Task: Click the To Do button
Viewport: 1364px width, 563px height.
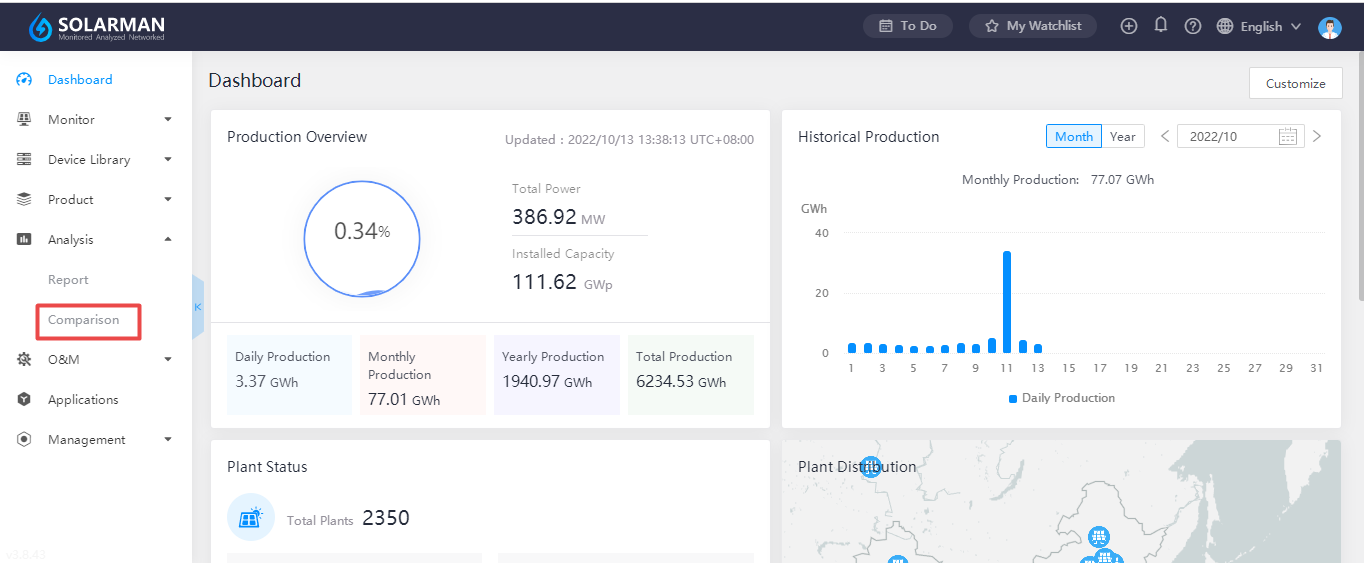Action: coord(908,26)
